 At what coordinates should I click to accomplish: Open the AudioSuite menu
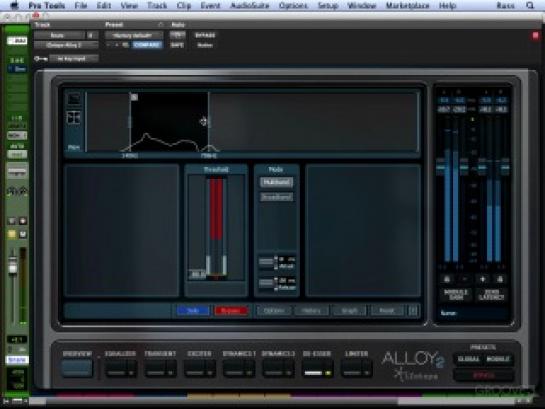[x=250, y=6]
